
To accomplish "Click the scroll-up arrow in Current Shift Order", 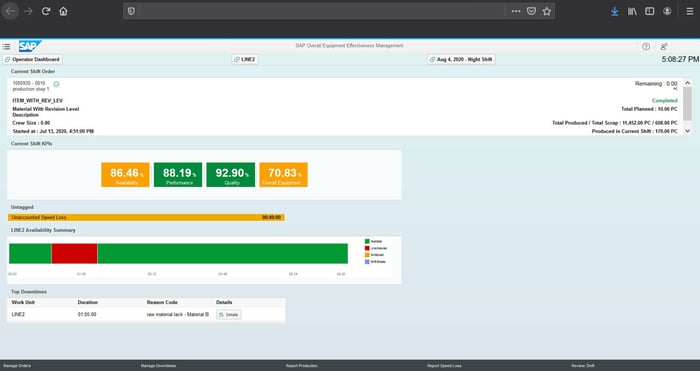I will click(x=688, y=83).
